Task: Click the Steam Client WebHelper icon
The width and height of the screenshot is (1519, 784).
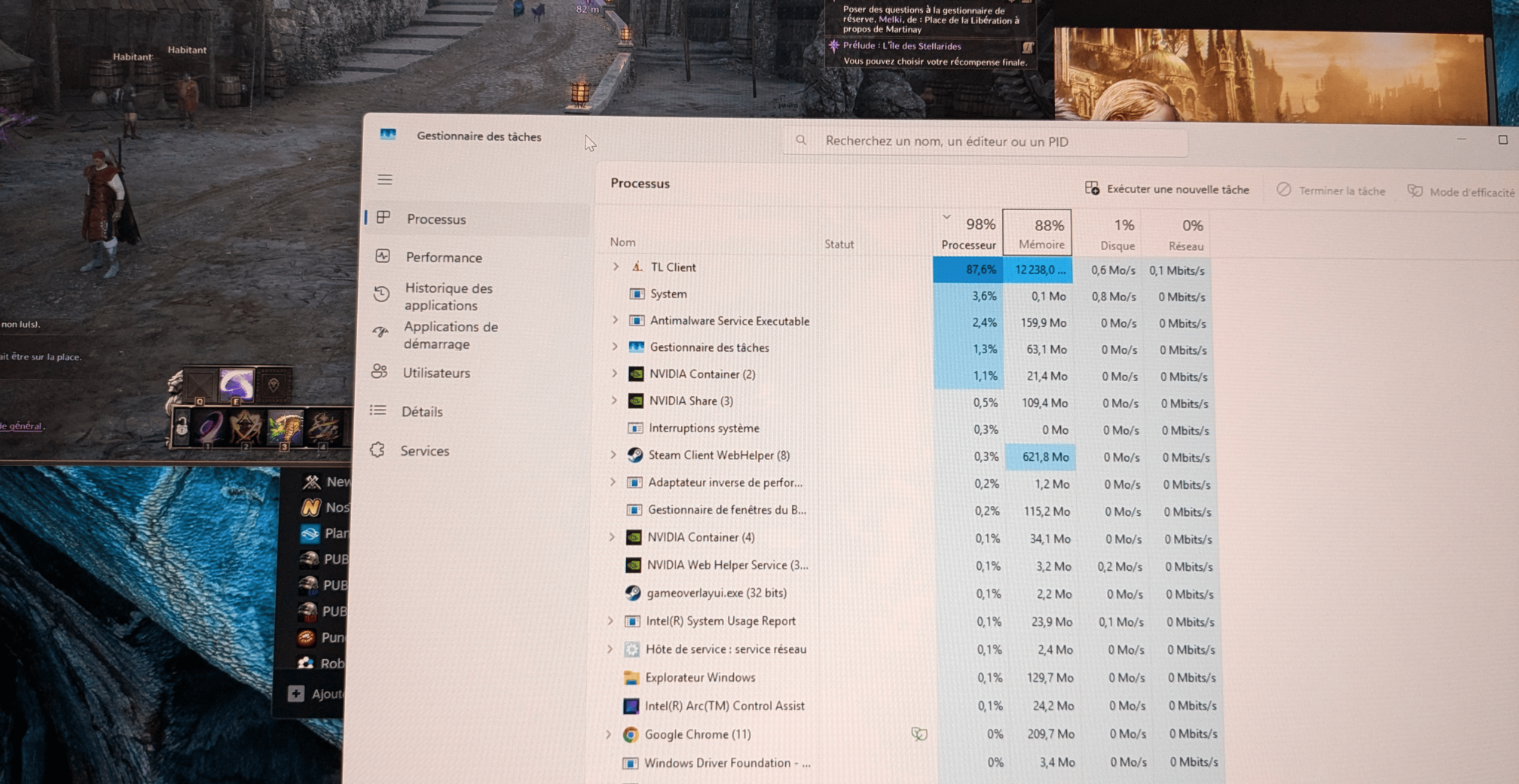Action: pos(635,455)
